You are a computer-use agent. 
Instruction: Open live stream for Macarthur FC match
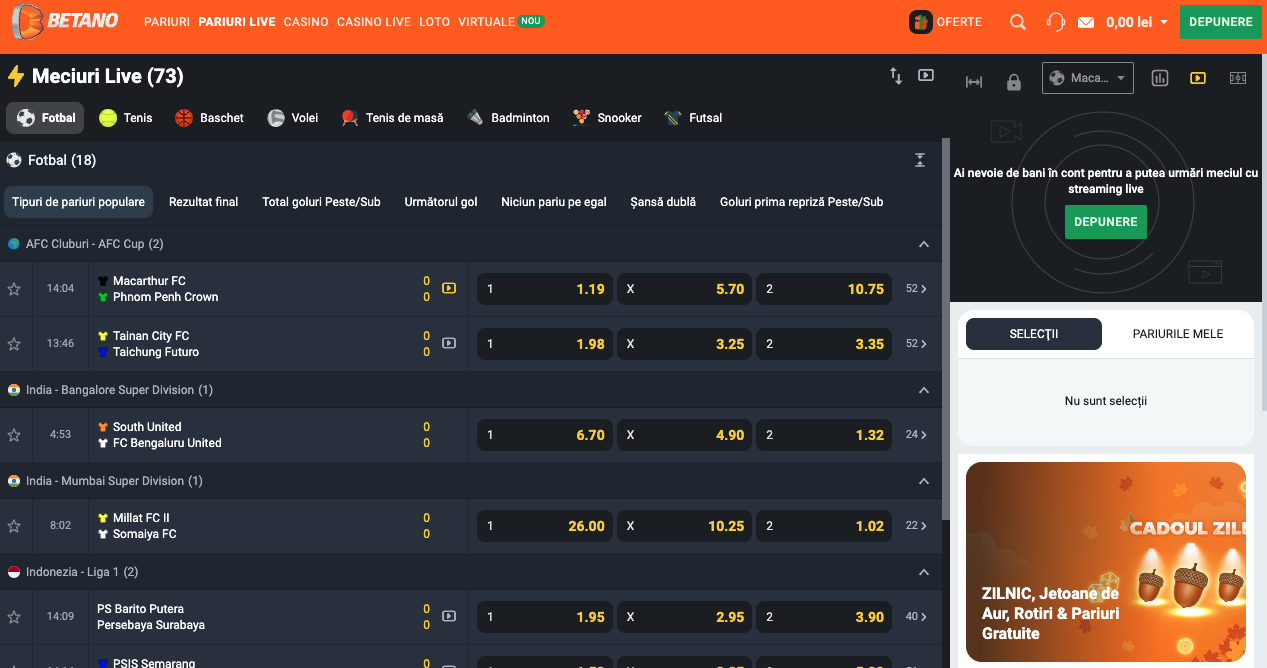click(449, 288)
